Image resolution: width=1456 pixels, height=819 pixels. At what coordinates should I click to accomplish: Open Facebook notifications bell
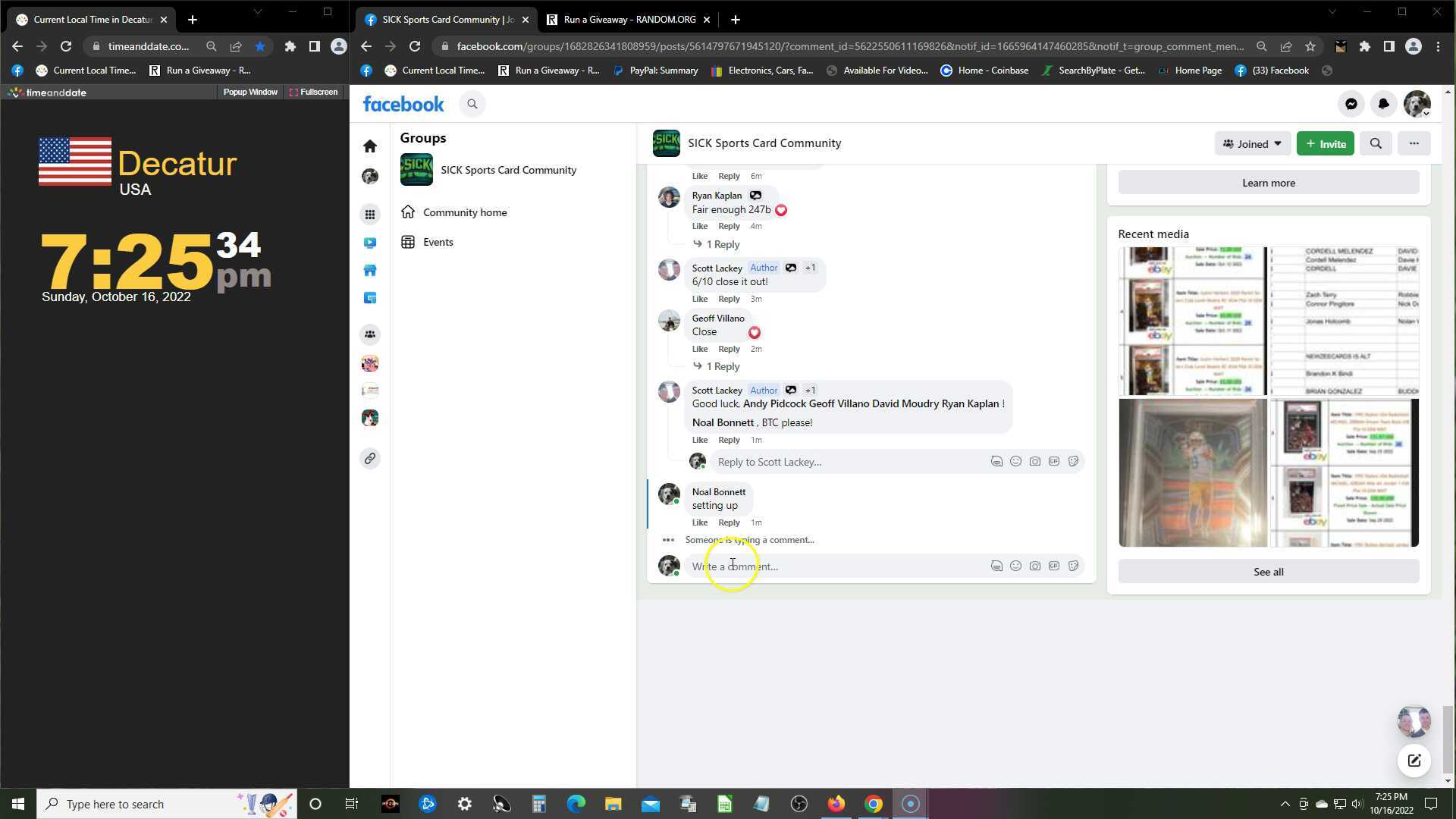click(x=1383, y=104)
